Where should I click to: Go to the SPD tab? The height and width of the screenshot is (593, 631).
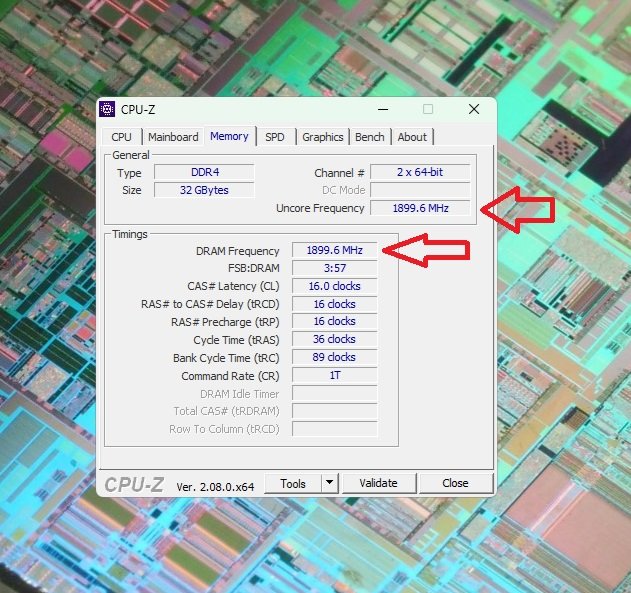coord(275,137)
